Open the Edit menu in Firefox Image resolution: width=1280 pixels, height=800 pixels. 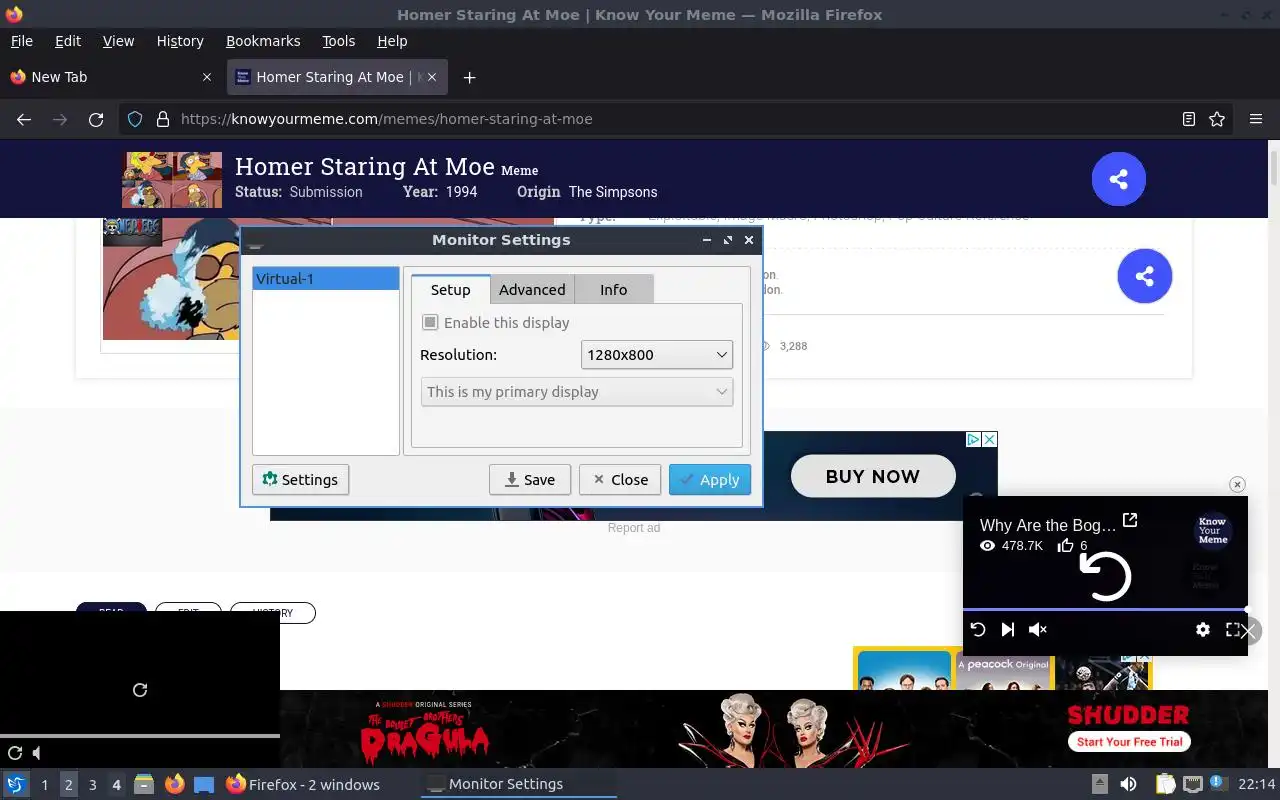[x=68, y=41]
